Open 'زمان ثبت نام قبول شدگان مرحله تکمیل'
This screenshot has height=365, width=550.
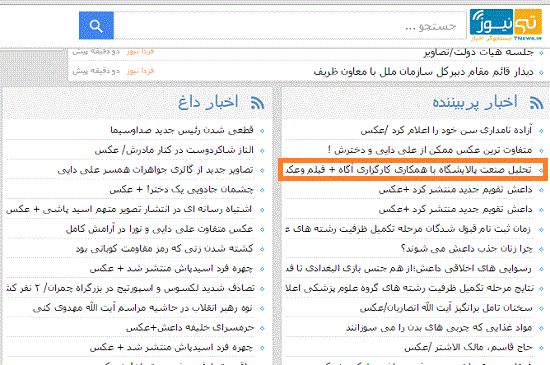(x=409, y=229)
